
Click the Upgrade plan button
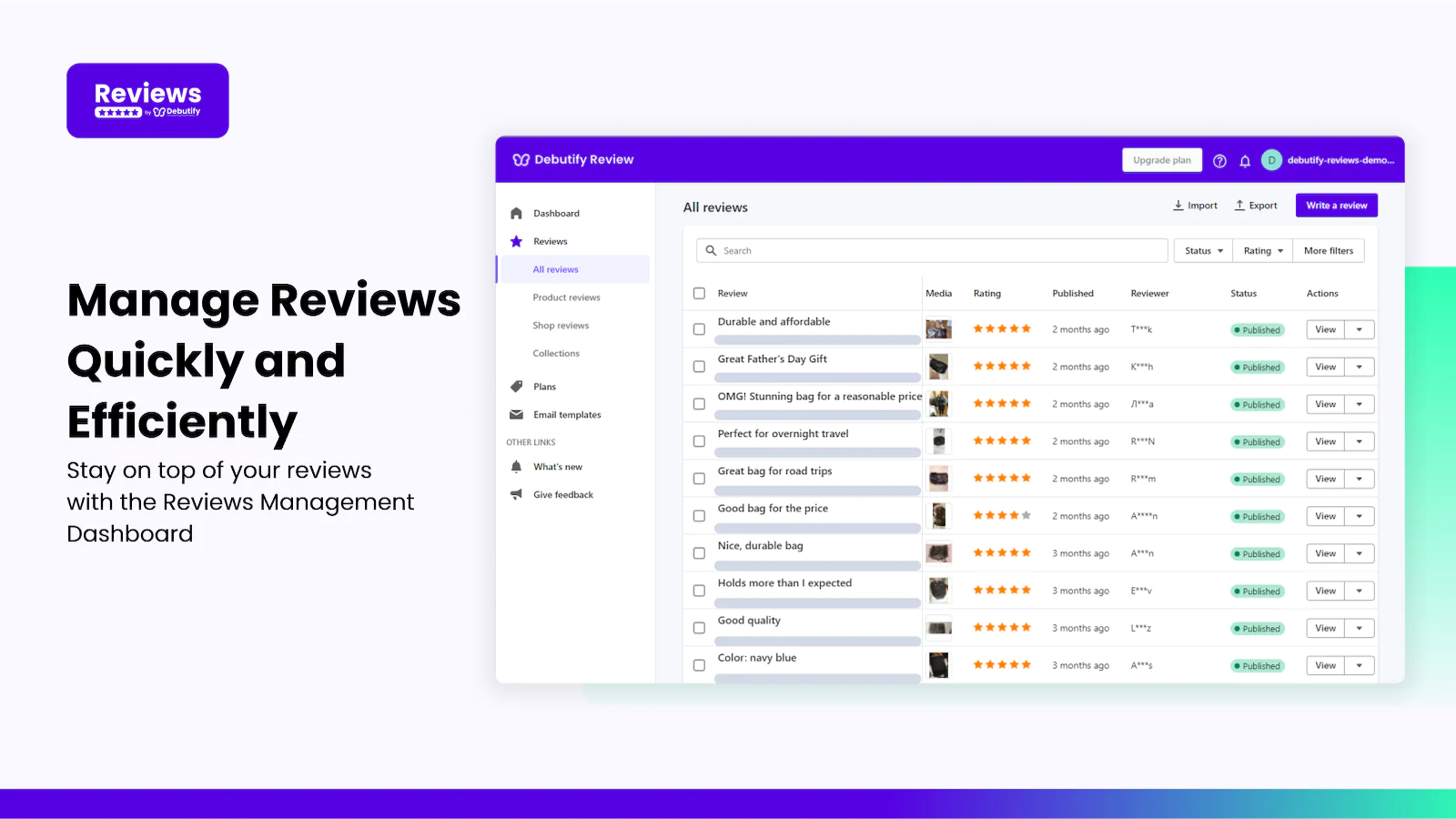click(x=1162, y=160)
